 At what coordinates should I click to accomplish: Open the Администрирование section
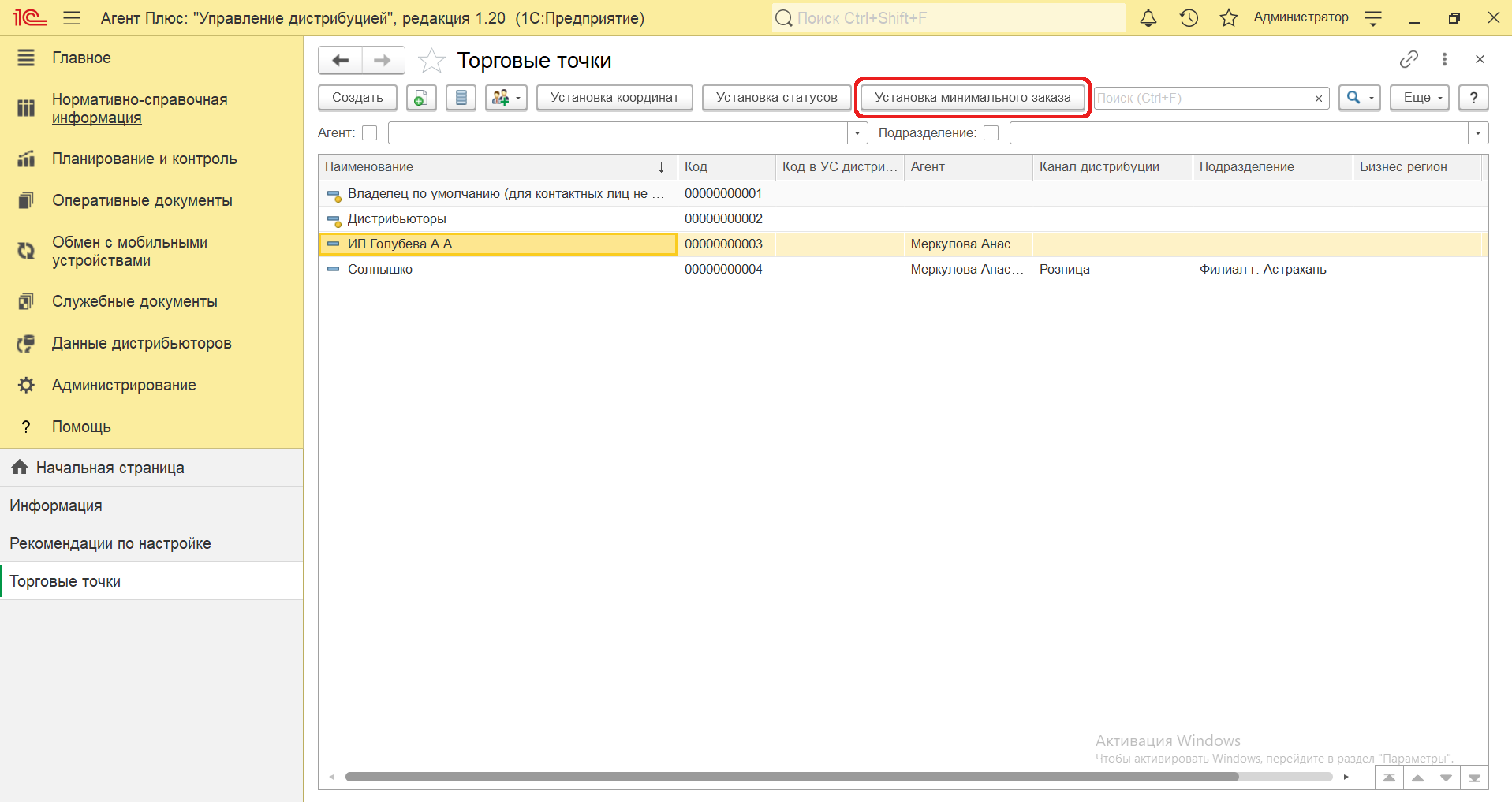coord(124,385)
